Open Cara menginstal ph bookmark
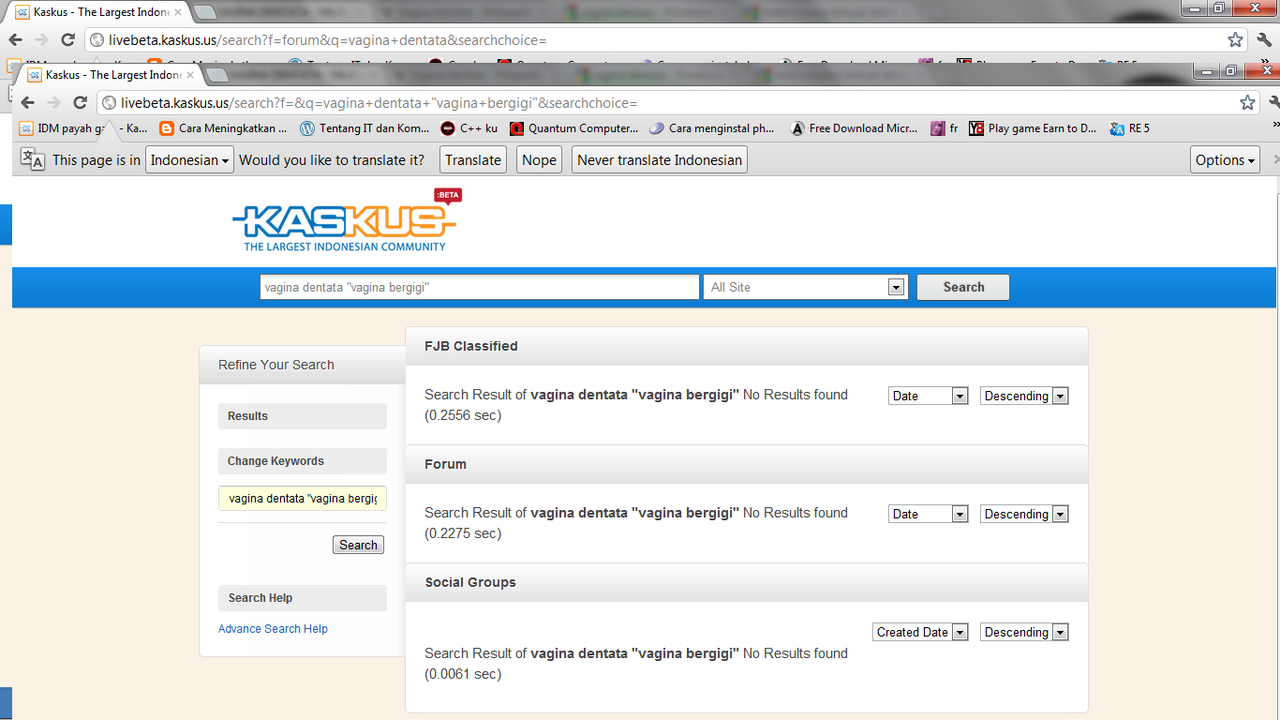Screen dimensions: 1280x720 click(713, 128)
